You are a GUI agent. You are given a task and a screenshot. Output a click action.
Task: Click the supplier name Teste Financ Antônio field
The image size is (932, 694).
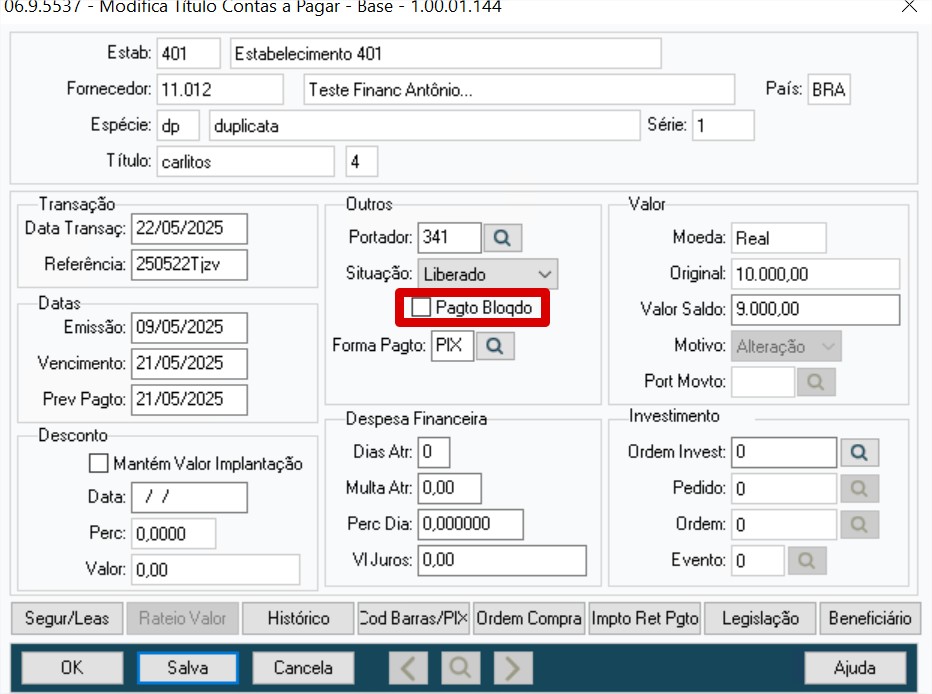tap(519, 90)
